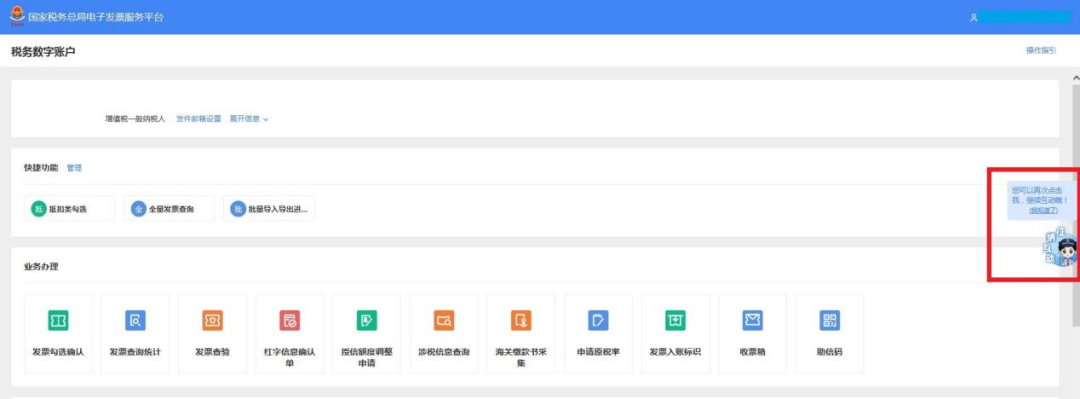The image size is (1080, 399).
Task: Open 申请原税率 blue clipboard icon
Action: [598, 320]
